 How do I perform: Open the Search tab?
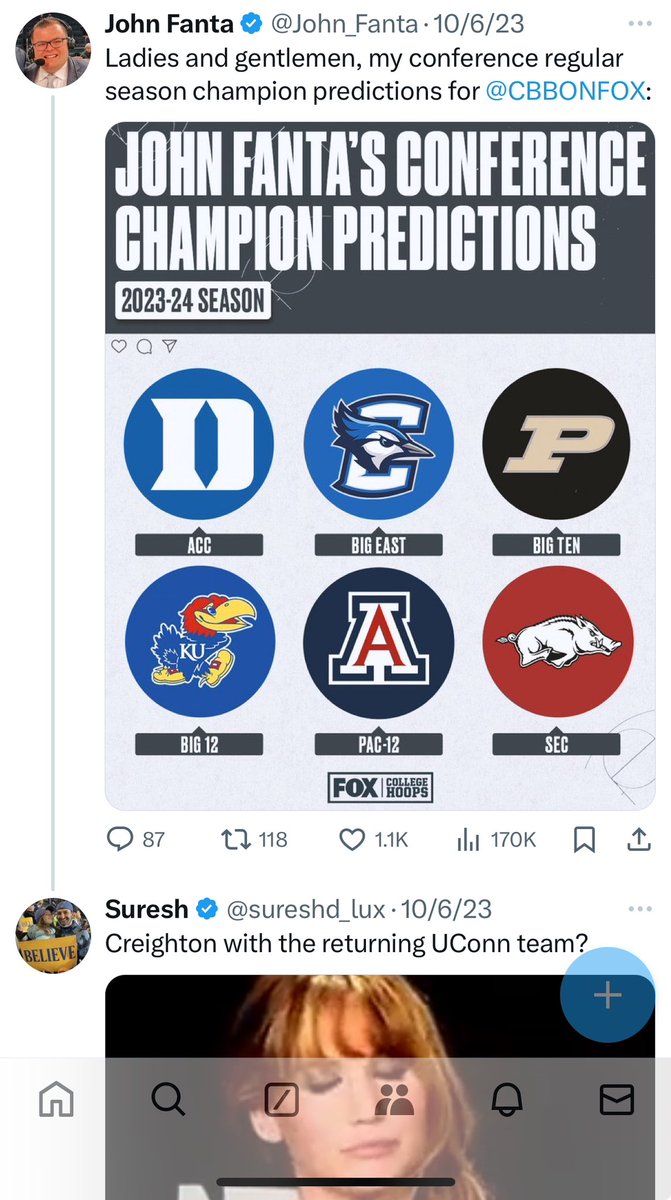[168, 1100]
